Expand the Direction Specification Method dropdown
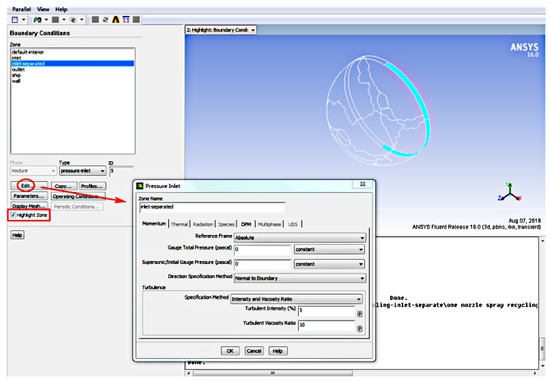The width and height of the screenshot is (550, 382). (300, 278)
